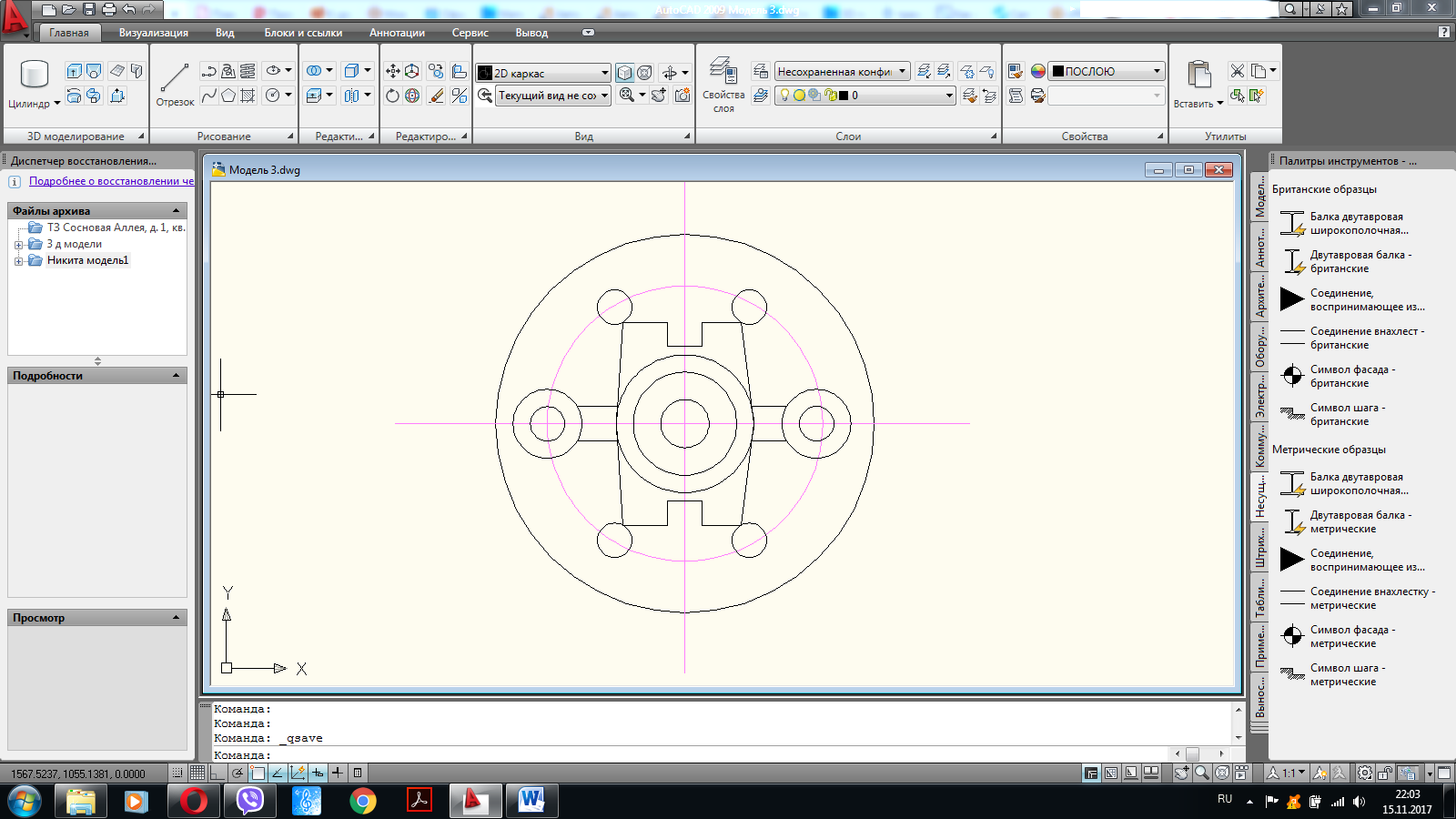Select Никита модель1 in archive files
Screen dimensions: 1456x819
pyautogui.click(x=87, y=260)
